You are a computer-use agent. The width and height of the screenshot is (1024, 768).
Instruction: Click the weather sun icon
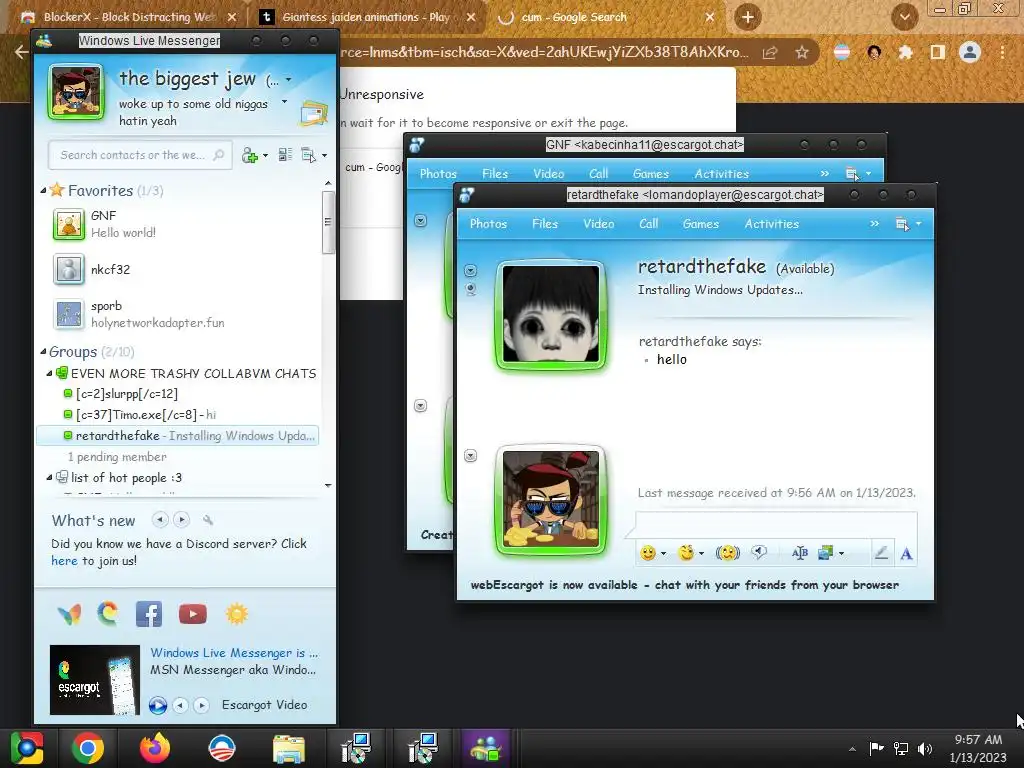[236, 614]
